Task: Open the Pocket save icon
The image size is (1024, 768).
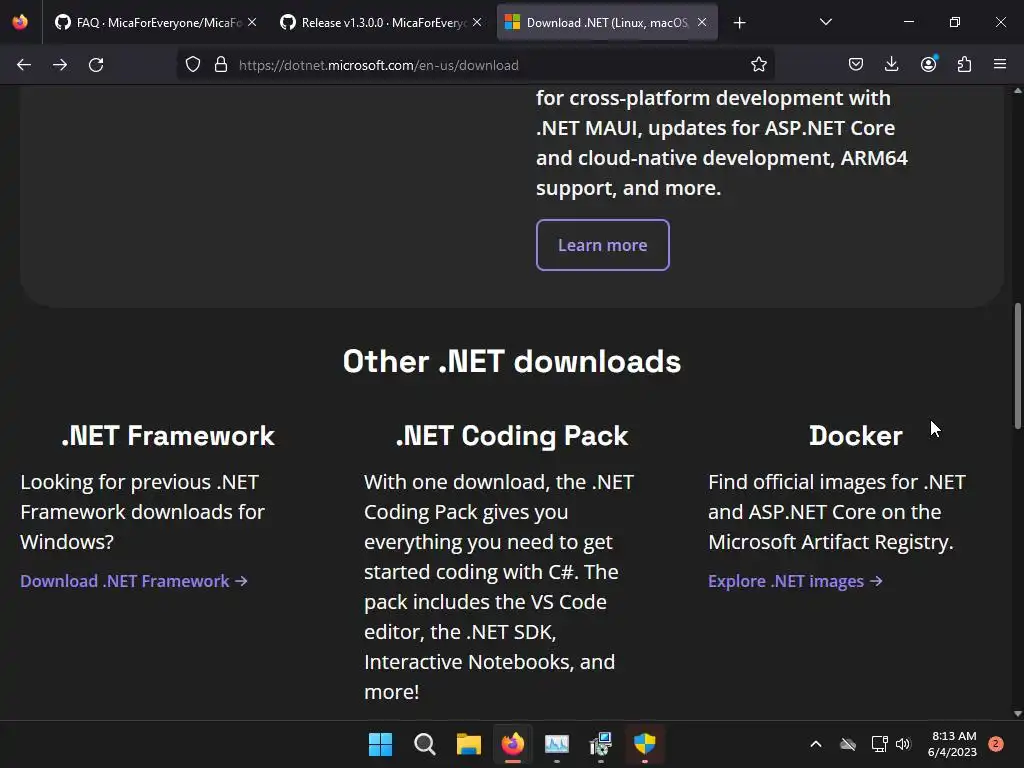Action: (856, 65)
